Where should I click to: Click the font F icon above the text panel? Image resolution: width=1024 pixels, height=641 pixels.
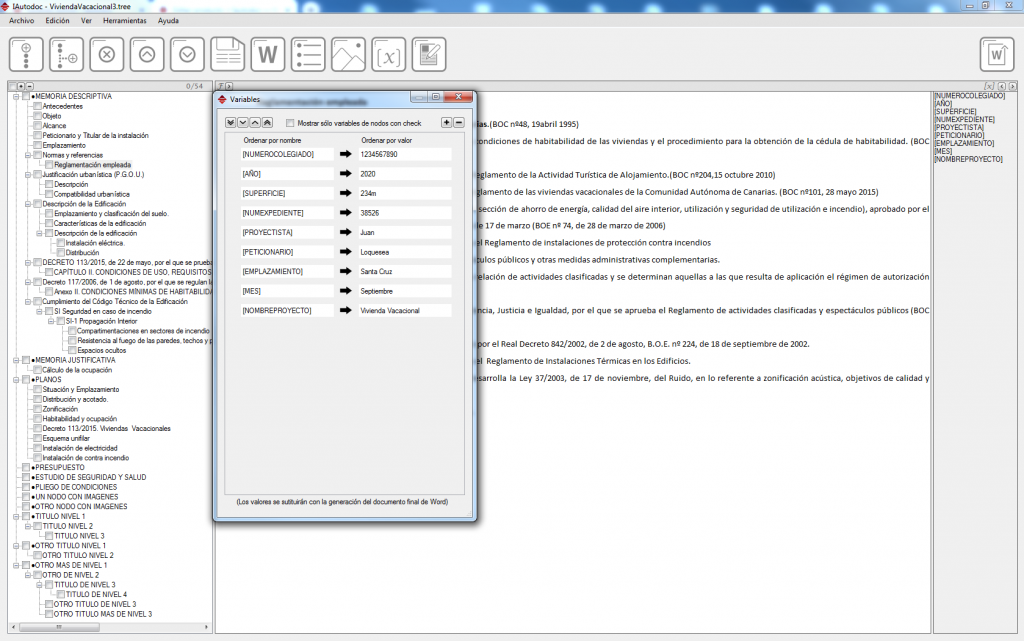pyautogui.click(x=221, y=86)
